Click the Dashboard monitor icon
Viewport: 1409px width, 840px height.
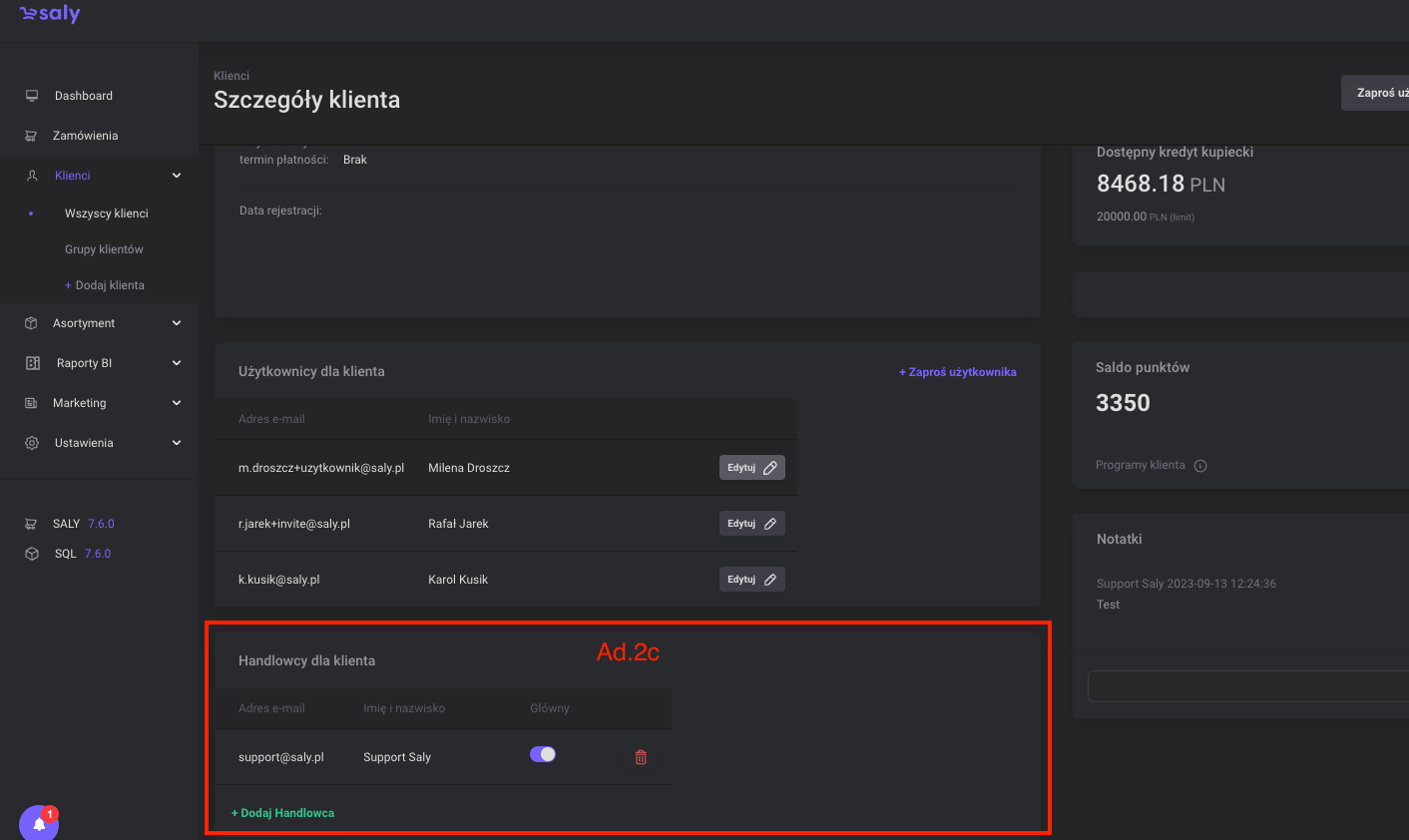click(32, 96)
